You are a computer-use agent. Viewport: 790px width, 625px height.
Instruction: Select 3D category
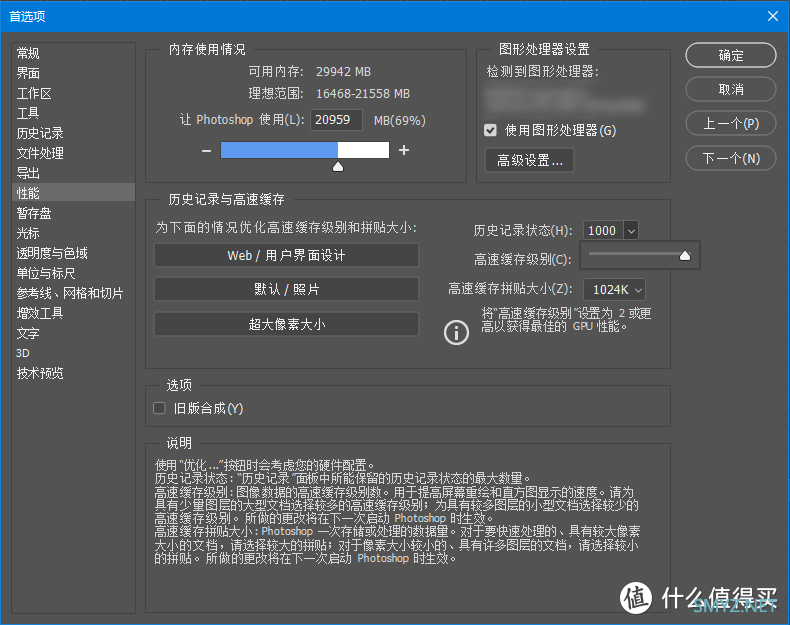[74, 353]
